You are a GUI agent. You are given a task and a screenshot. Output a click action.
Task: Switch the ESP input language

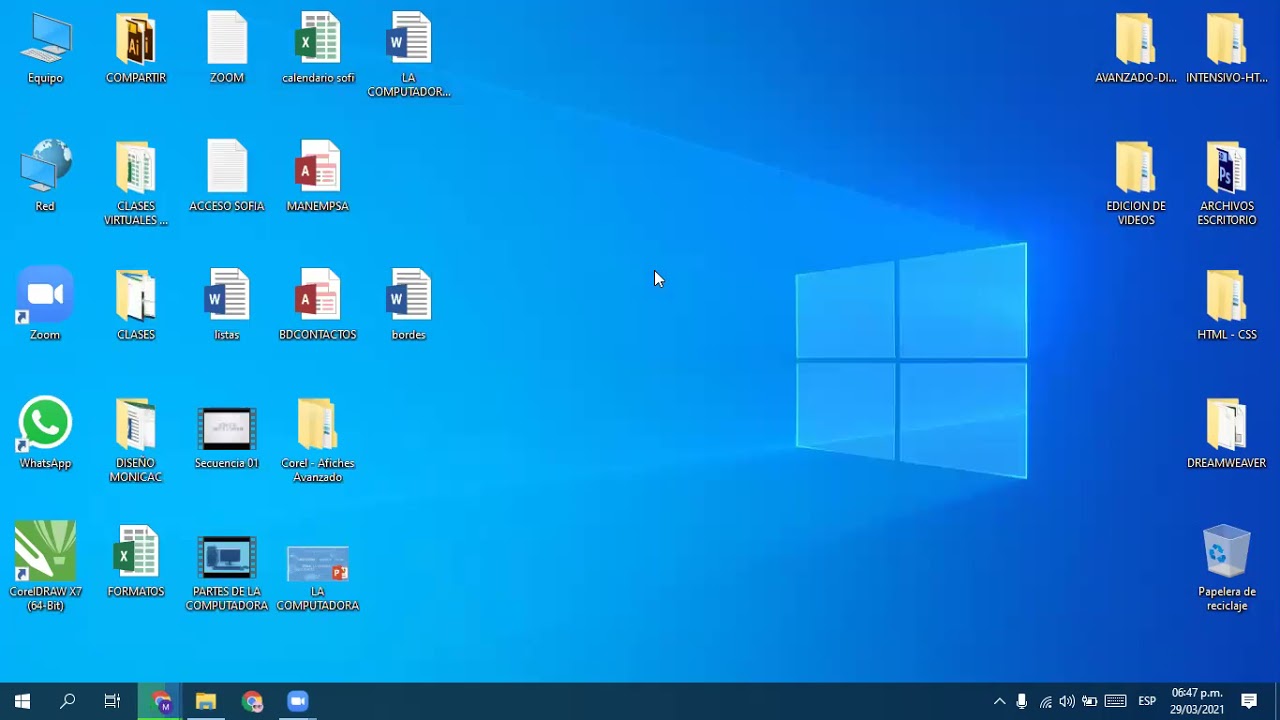(x=1147, y=701)
